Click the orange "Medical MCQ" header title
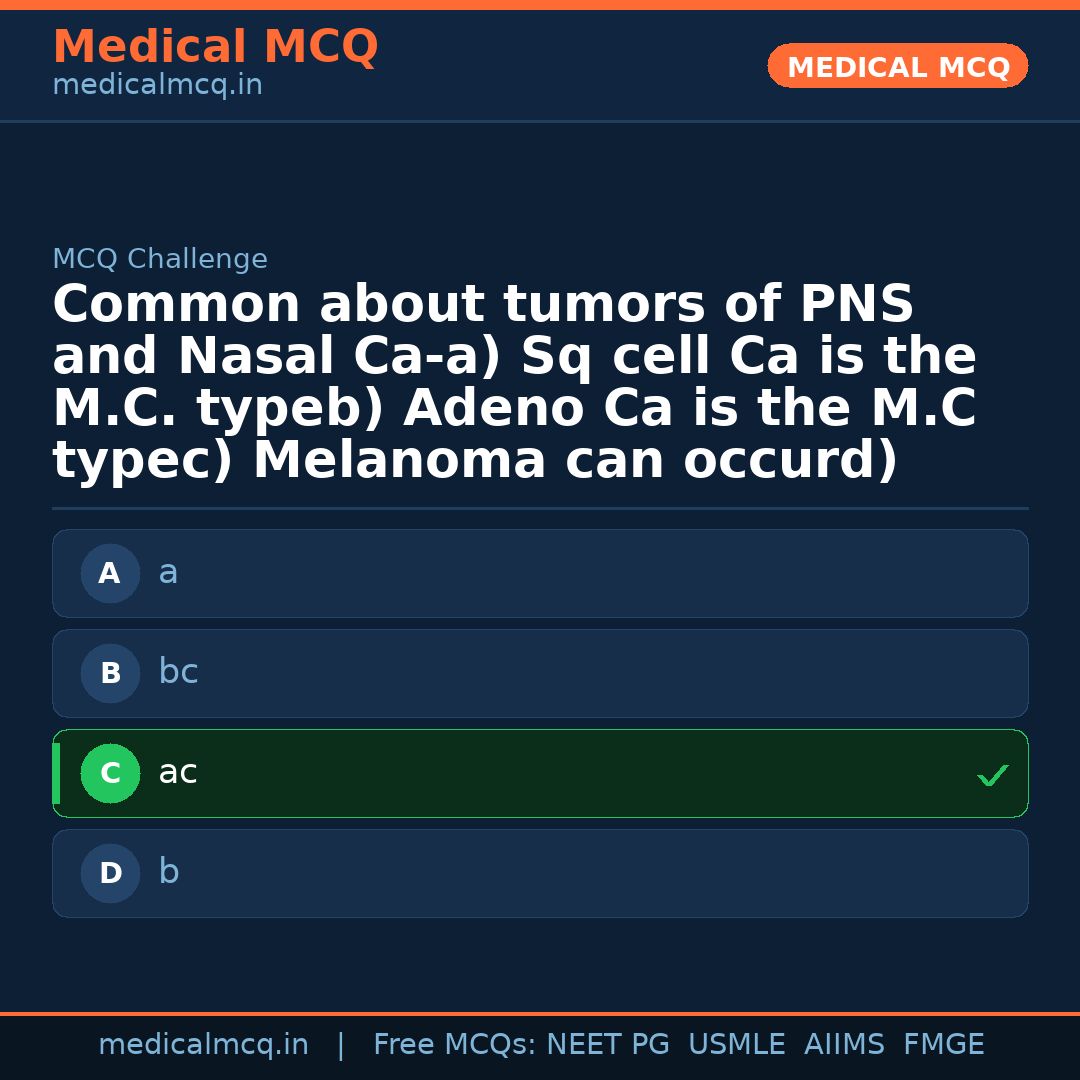 [x=215, y=47]
